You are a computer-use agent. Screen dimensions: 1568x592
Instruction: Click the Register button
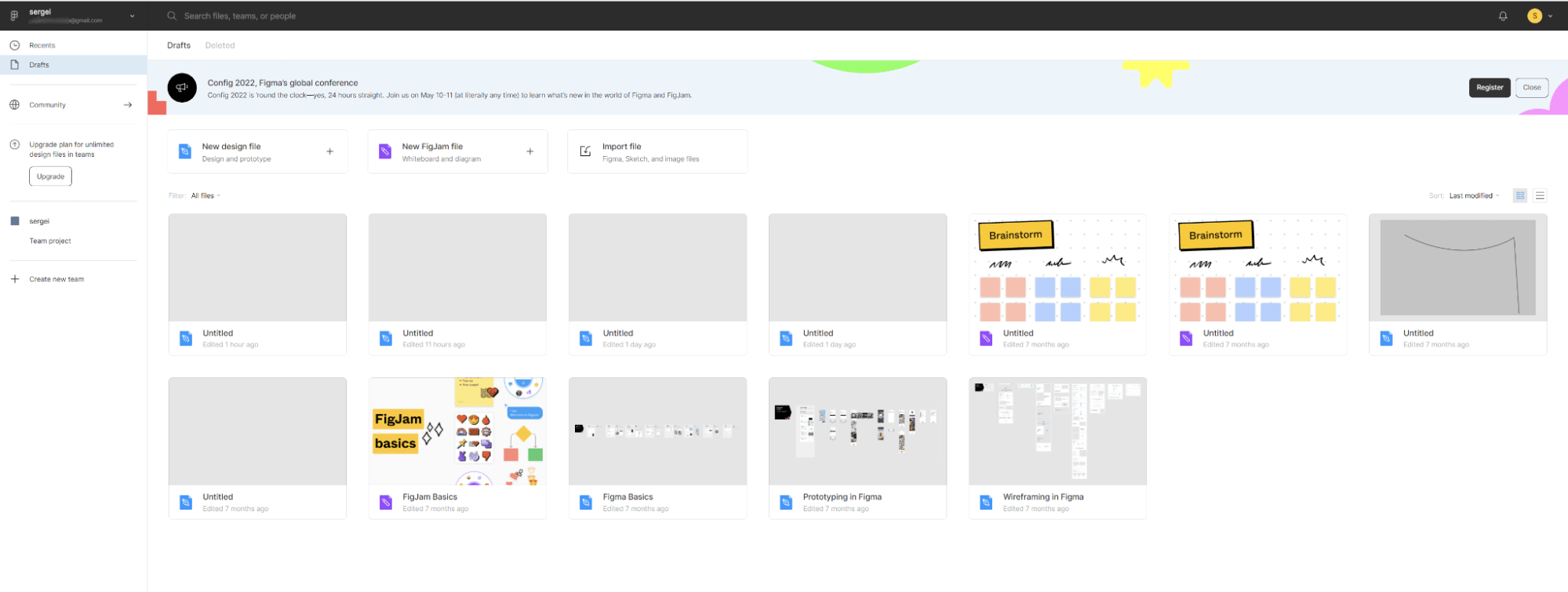[x=1490, y=88]
